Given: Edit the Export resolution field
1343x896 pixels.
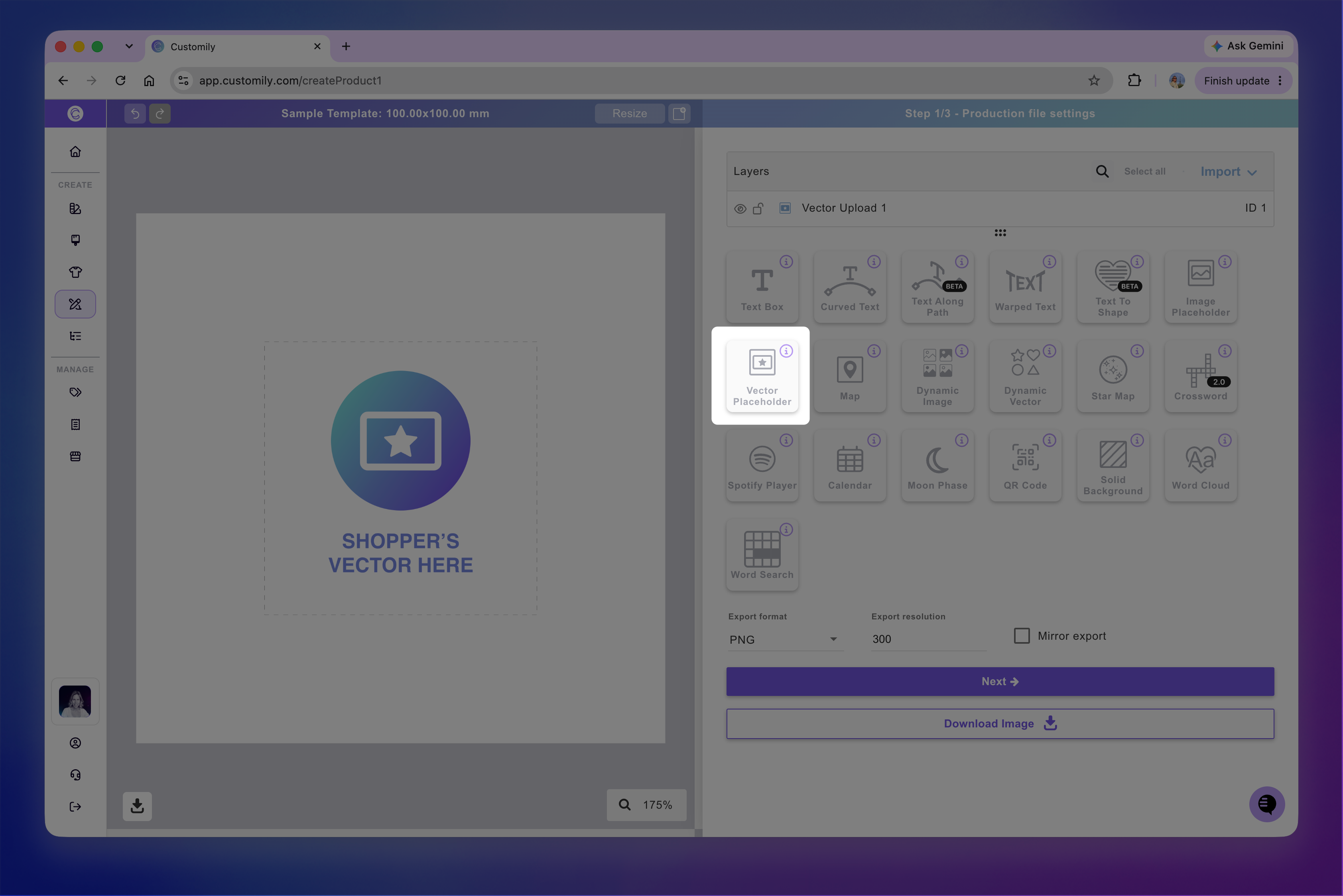Looking at the screenshot, I should [x=928, y=639].
